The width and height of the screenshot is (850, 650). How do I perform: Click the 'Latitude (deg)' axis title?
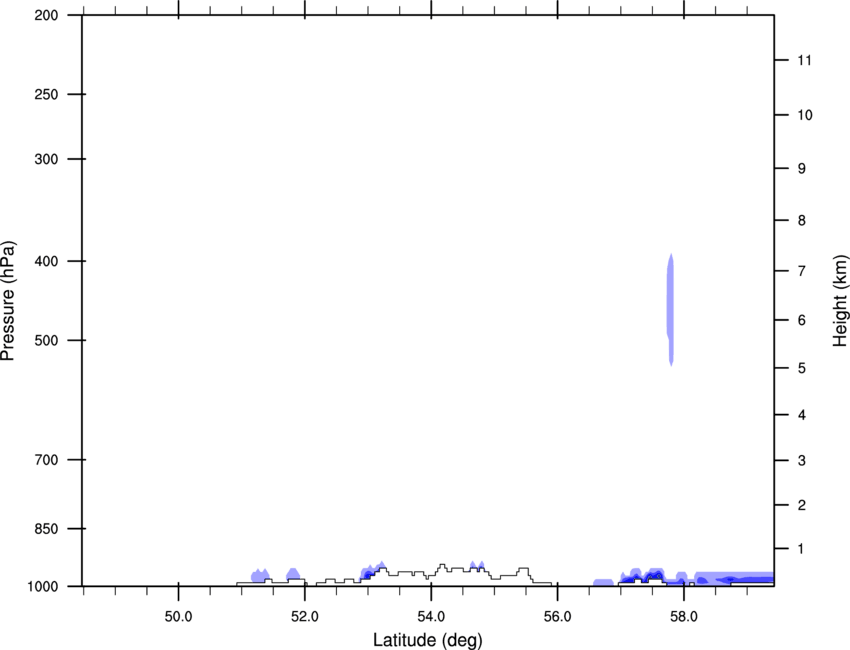click(x=428, y=640)
